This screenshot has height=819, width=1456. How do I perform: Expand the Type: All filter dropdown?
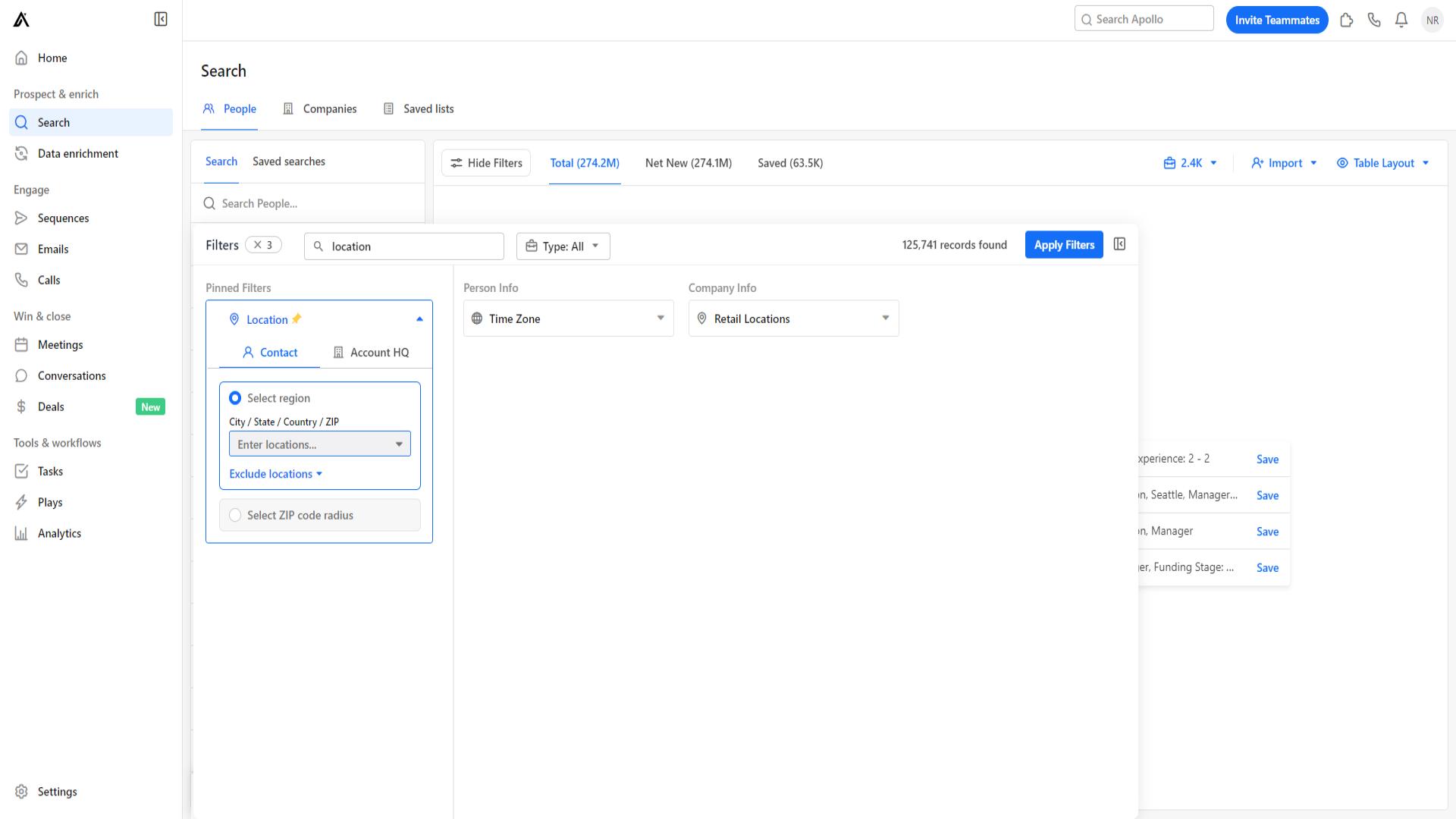(x=562, y=245)
